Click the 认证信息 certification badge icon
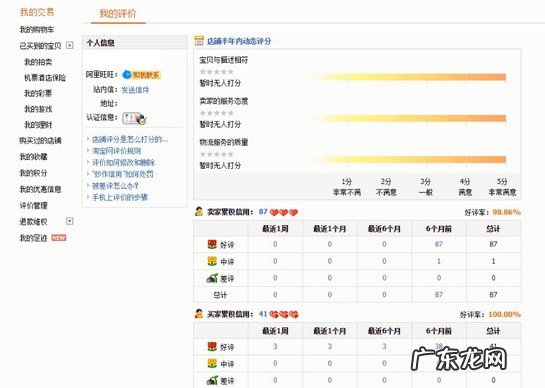The height and width of the screenshot is (388, 545). tap(135, 118)
